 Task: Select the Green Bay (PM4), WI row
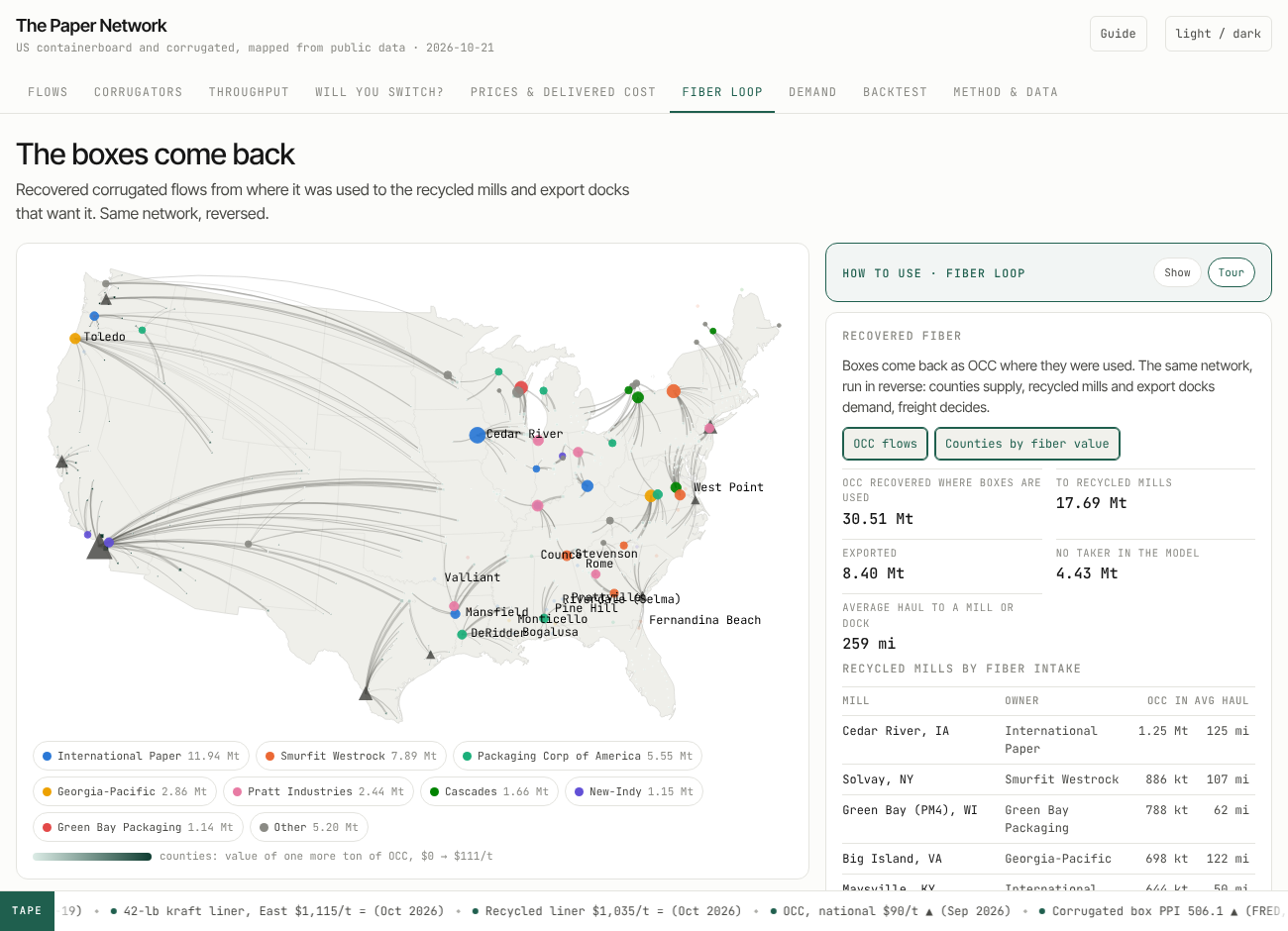(x=1048, y=818)
